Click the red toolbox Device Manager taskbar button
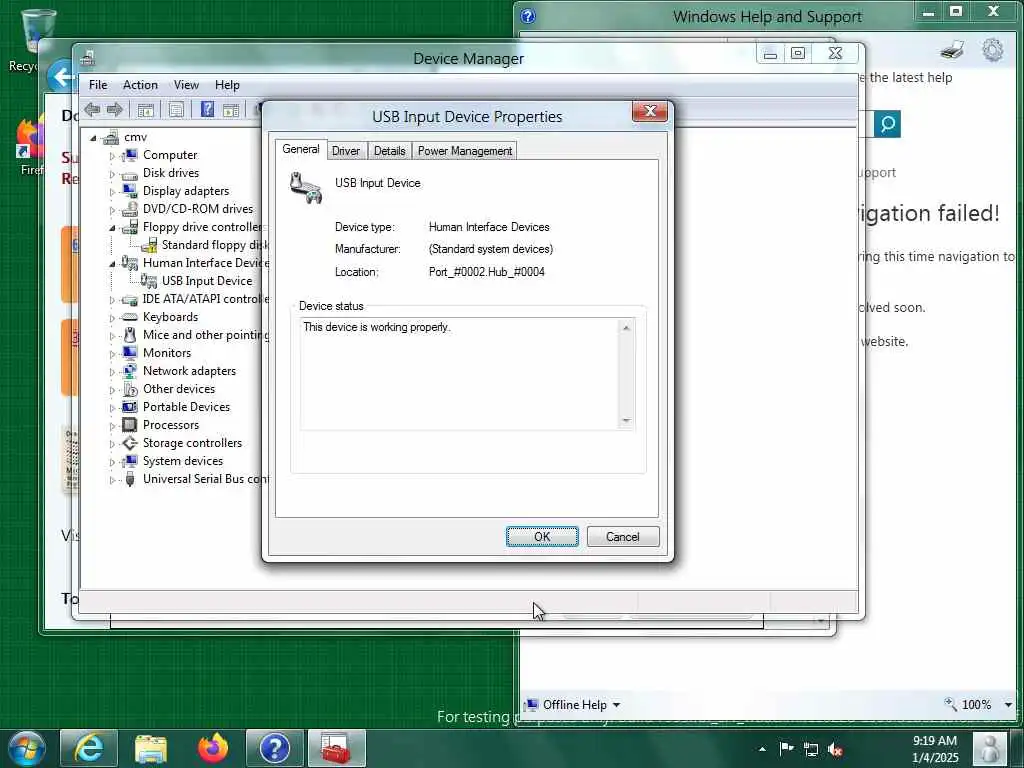This screenshot has height=768, width=1024. pos(336,748)
